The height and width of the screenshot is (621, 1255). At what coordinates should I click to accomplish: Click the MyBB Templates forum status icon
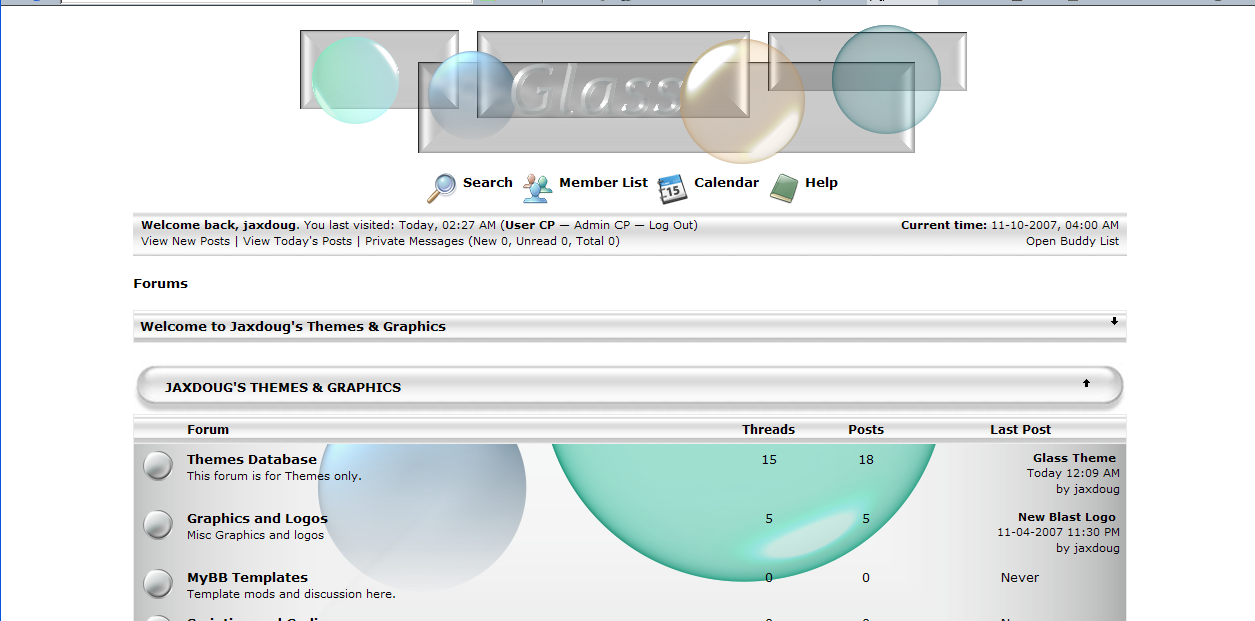[x=158, y=583]
